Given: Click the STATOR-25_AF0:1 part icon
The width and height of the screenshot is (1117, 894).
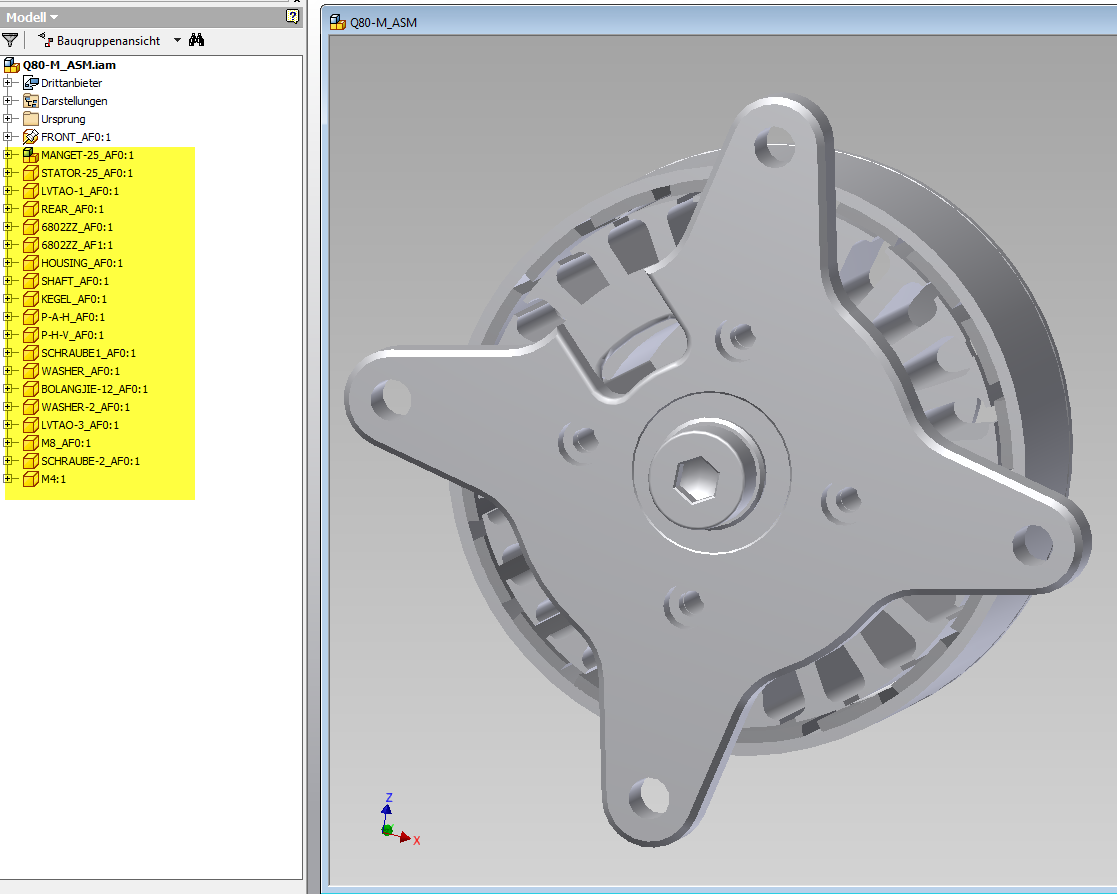Looking at the screenshot, I should 31,172.
